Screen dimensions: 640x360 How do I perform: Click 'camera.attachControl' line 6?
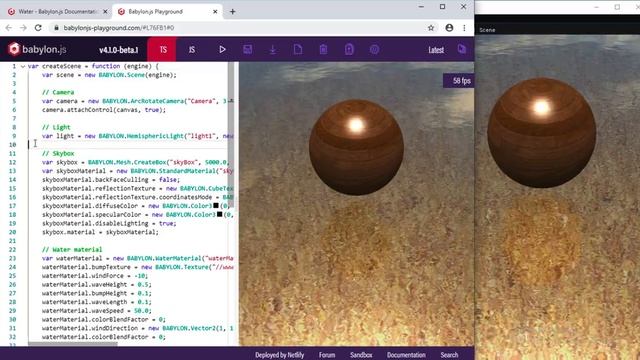104,110
